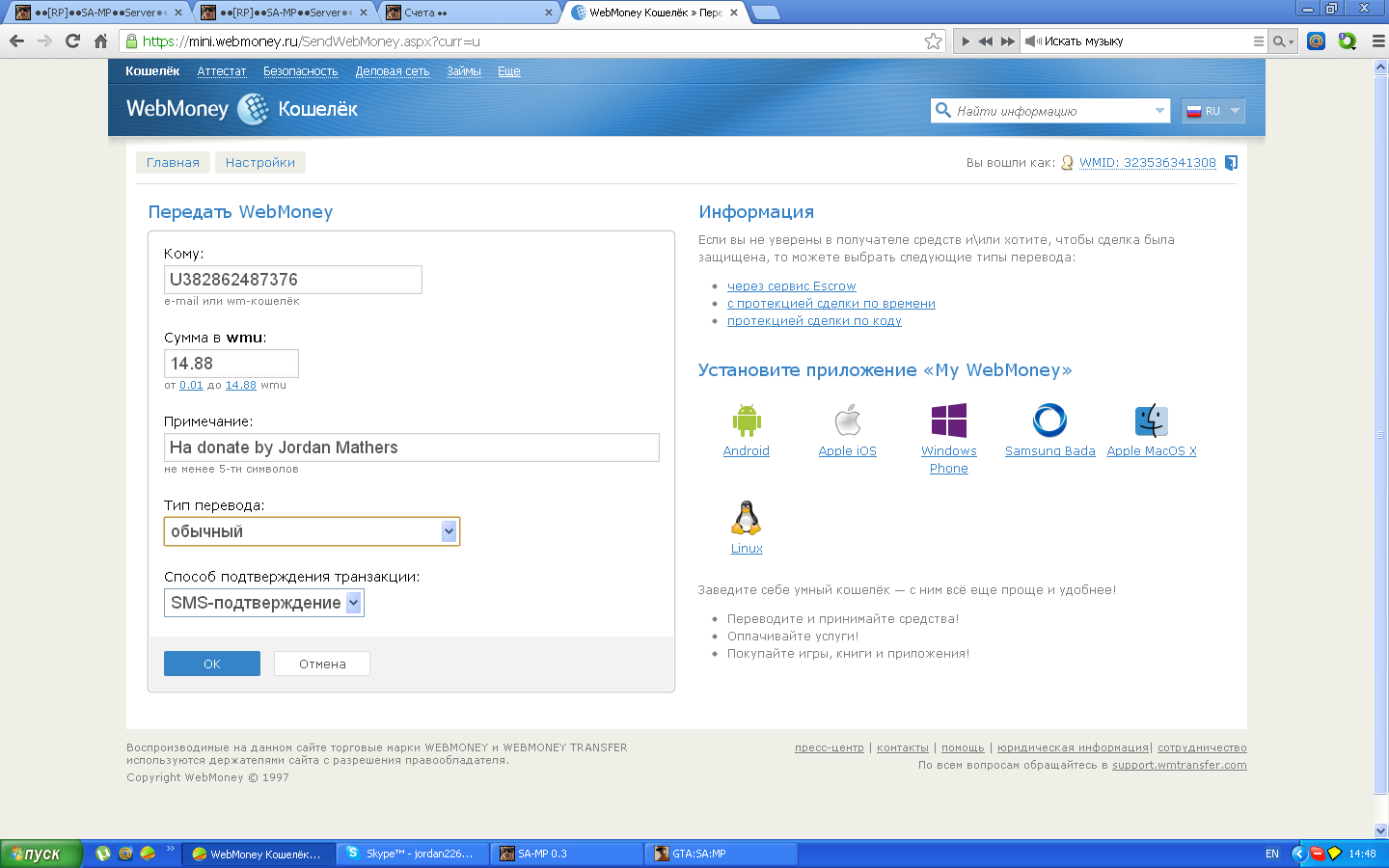Image resolution: width=1389 pixels, height=868 pixels.
Task: Focus the Кому recipient input field
Action: (293, 280)
